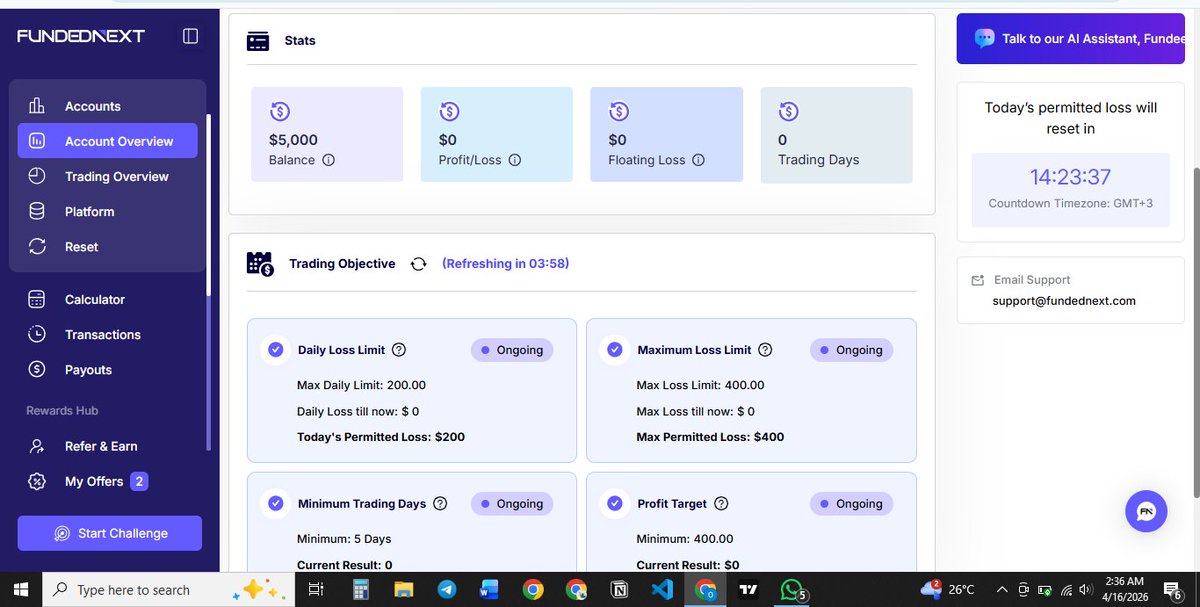Click the My Offers percent badge icon
The height and width of the screenshot is (607, 1200).
37,481
